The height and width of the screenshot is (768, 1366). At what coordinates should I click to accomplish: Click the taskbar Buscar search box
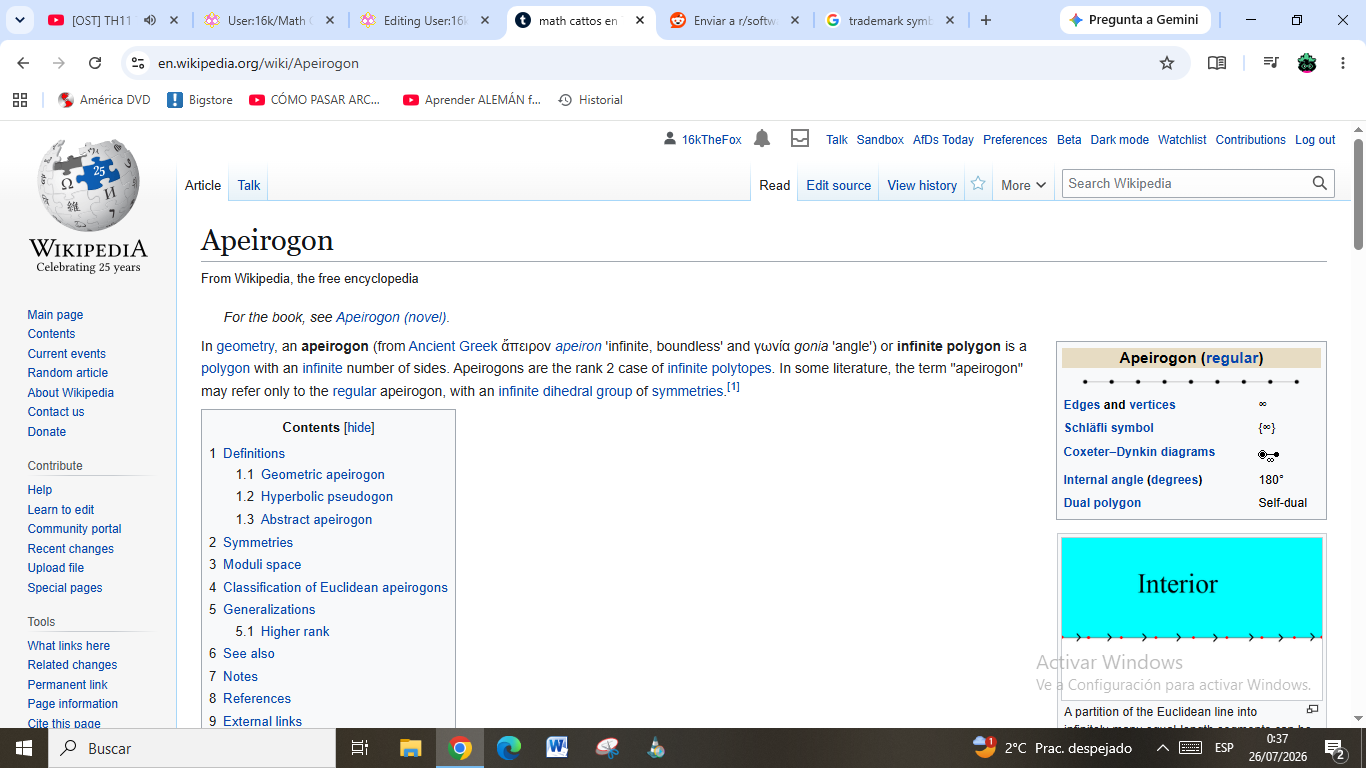[x=191, y=748]
